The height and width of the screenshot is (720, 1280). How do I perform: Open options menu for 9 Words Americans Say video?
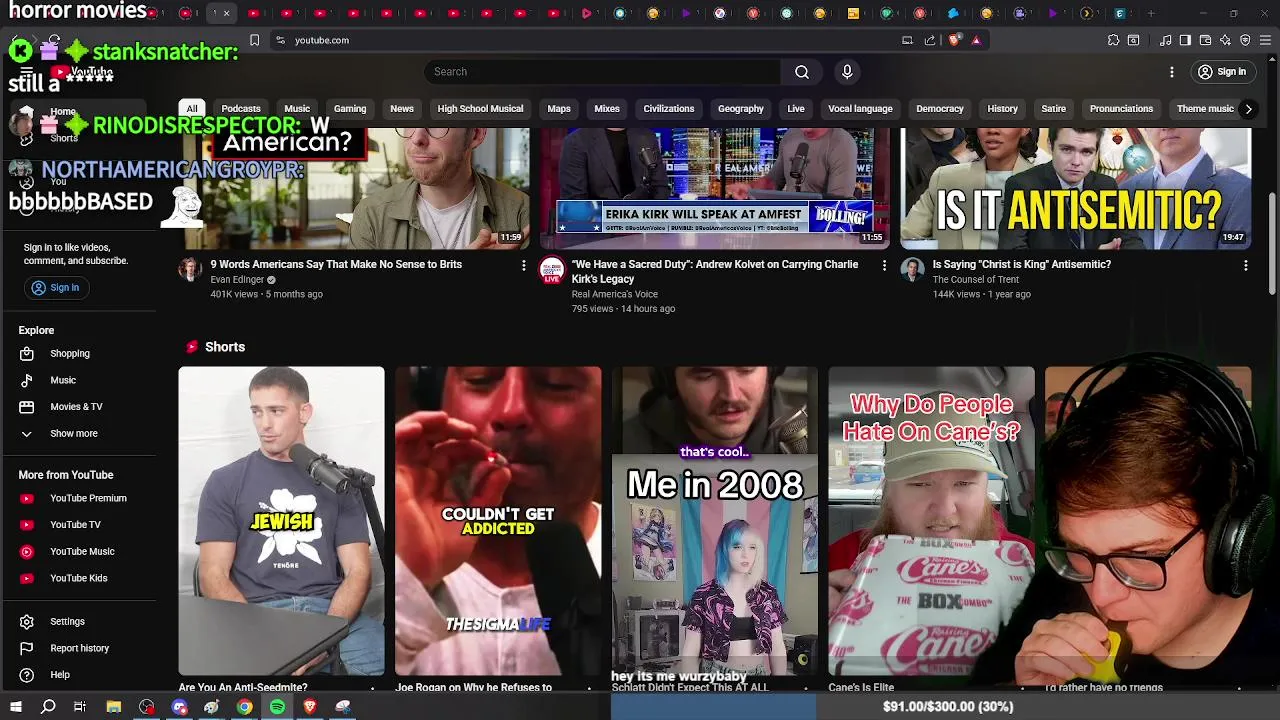click(x=523, y=265)
